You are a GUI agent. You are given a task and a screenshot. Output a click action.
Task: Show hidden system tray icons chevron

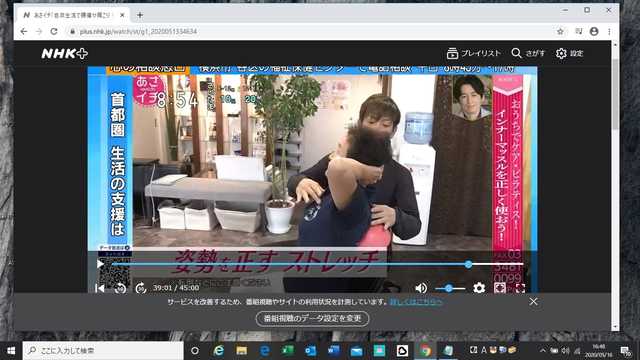click(x=542, y=350)
